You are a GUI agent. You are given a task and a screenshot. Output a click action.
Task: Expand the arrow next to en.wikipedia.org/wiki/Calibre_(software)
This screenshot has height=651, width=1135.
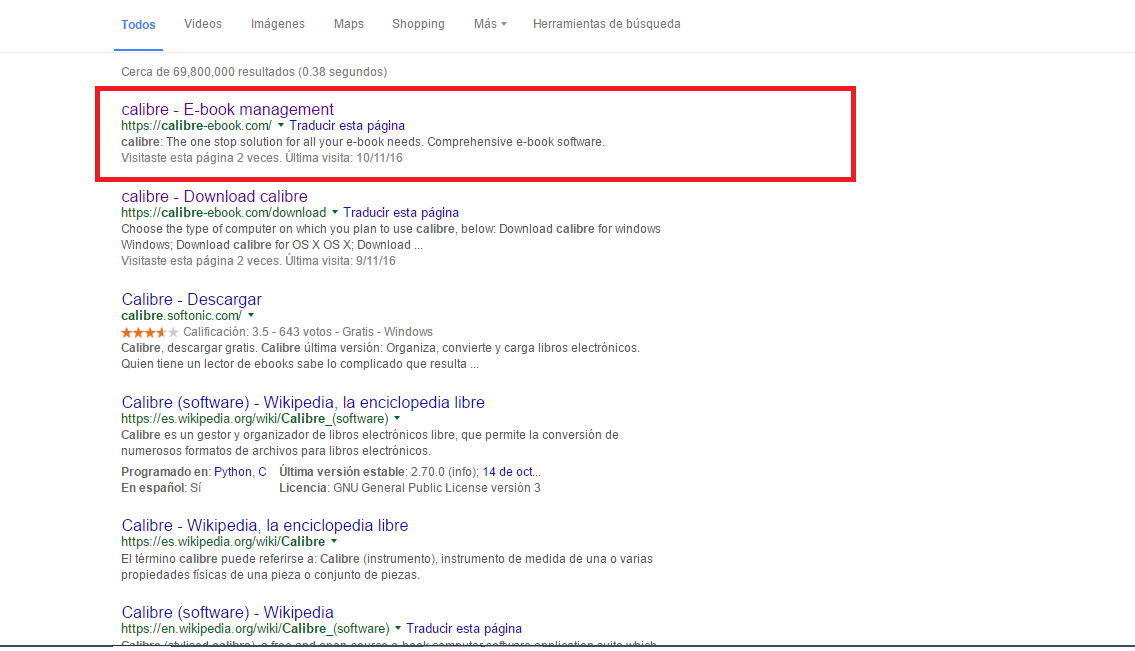coord(398,628)
